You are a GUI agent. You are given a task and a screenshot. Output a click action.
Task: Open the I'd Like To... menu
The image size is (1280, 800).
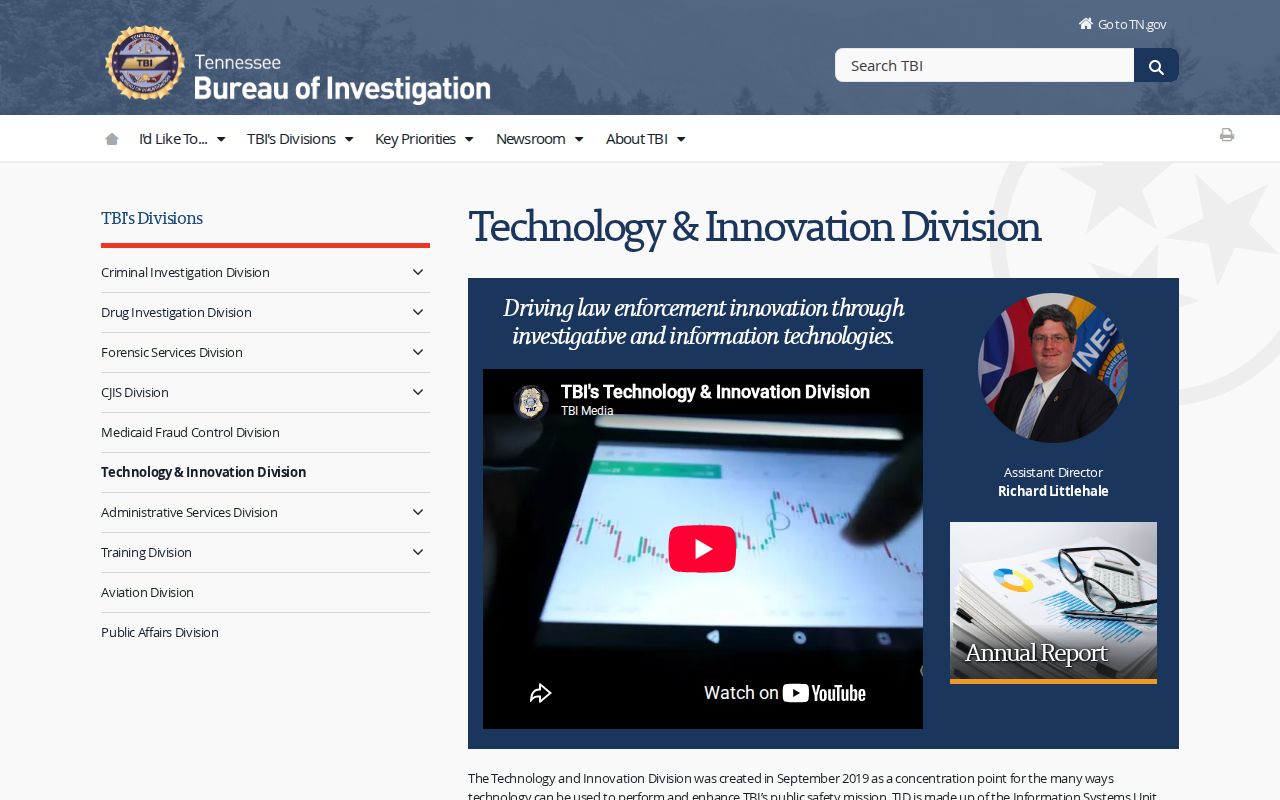coord(182,139)
